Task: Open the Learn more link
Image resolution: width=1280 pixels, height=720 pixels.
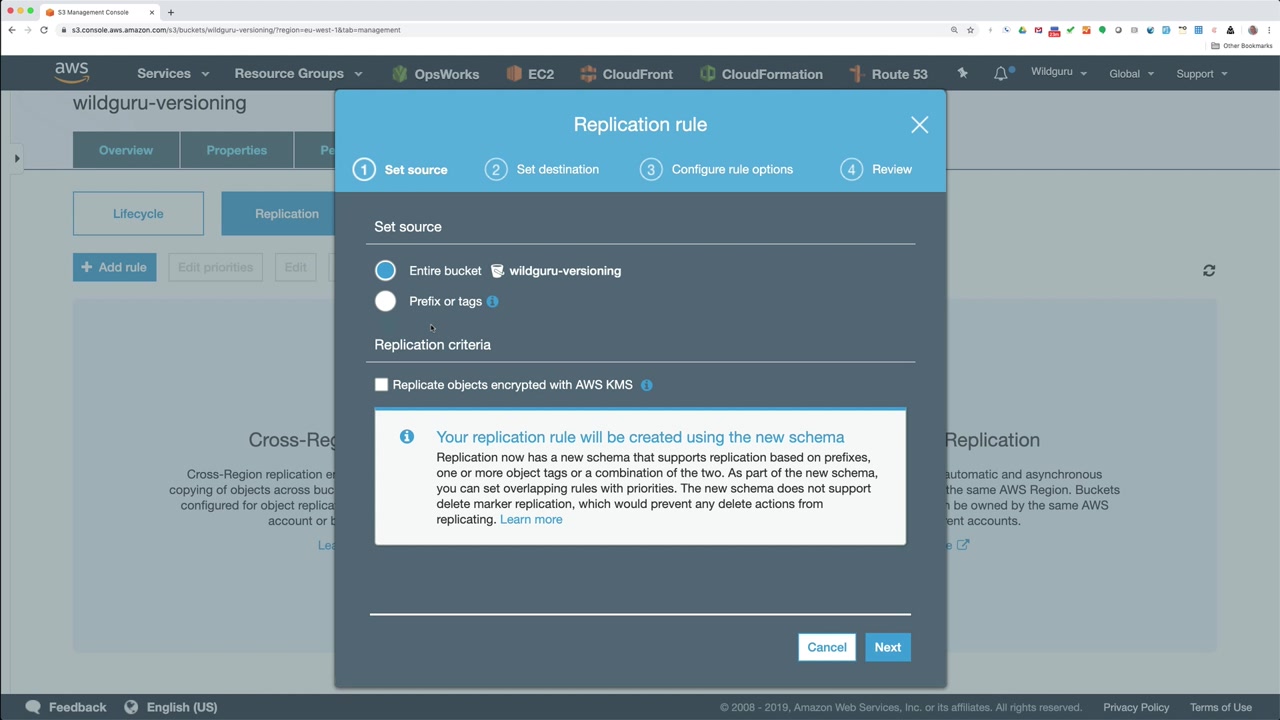Action: 531,520
